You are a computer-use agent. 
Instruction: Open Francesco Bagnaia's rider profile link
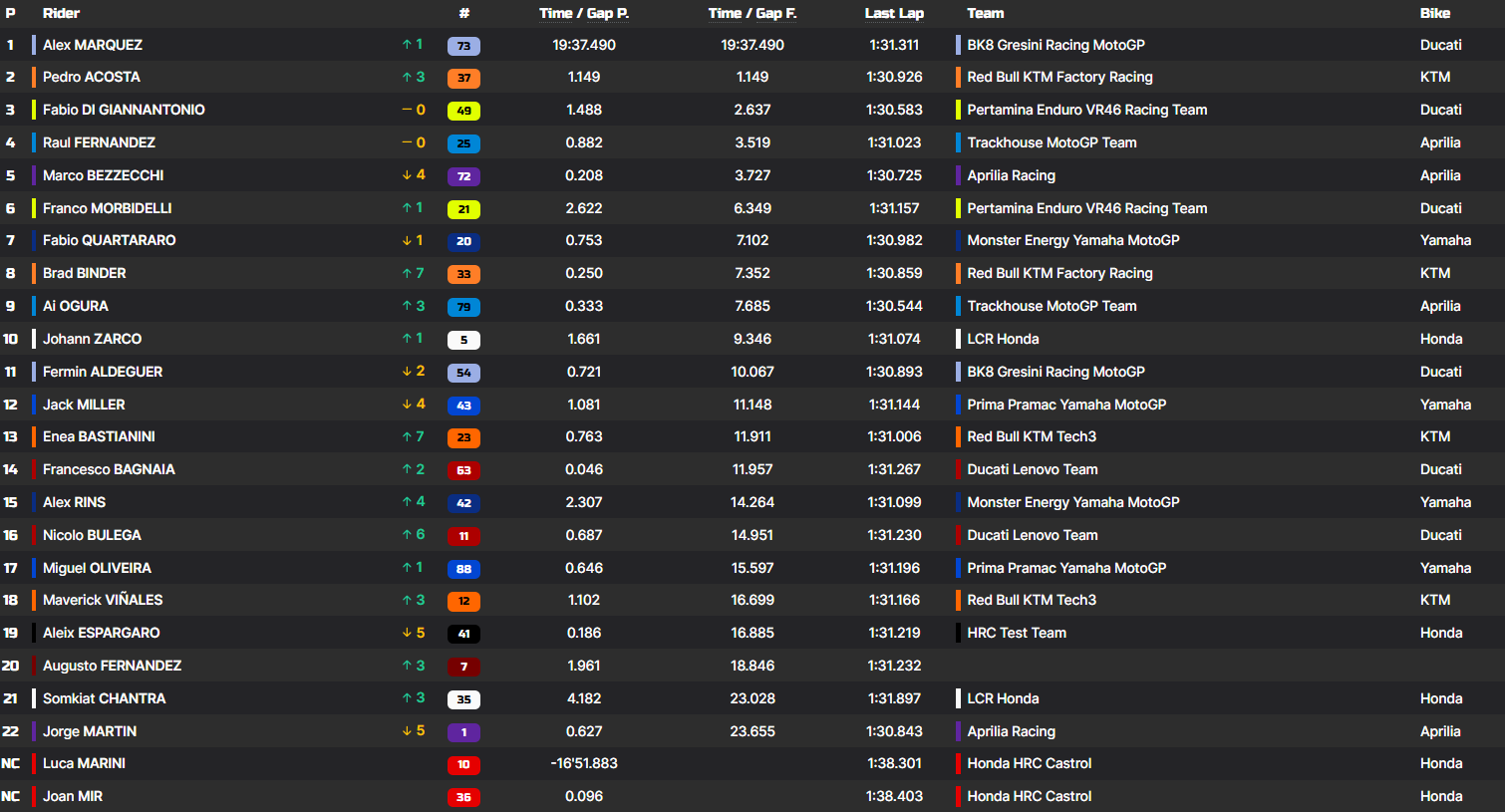[x=109, y=469]
